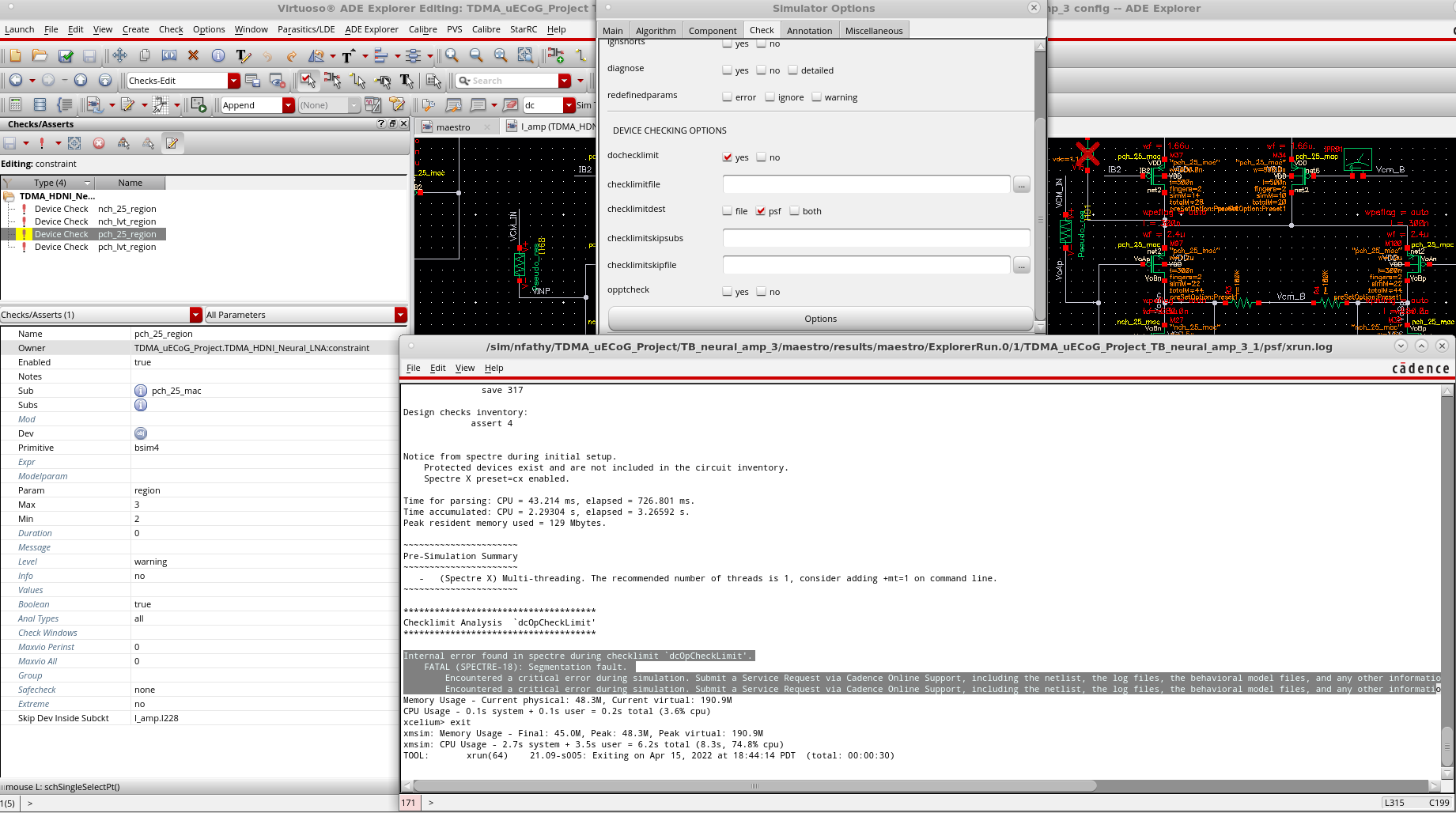Open the Type (4) column filter dropdown
The width and height of the screenshot is (1456, 813).
(x=88, y=183)
